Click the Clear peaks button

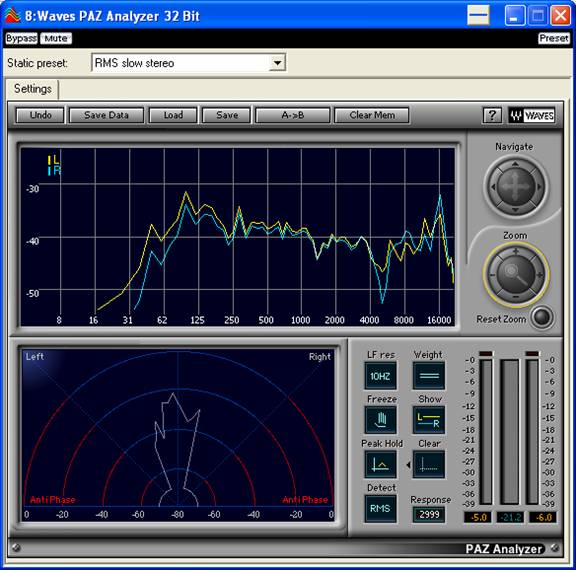(x=429, y=465)
